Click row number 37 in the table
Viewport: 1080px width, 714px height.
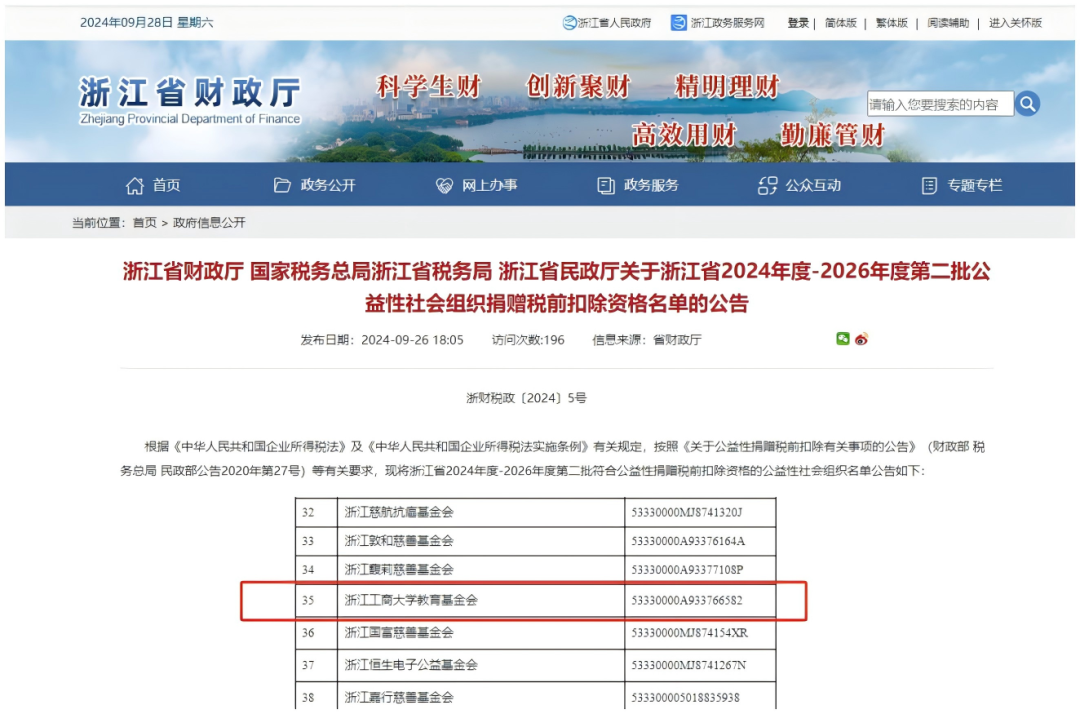(308, 665)
